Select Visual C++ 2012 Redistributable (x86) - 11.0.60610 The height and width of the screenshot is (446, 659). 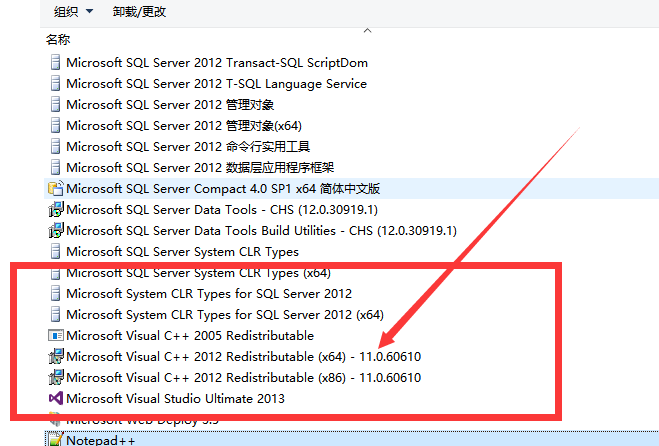pyautogui.click(x=243, y=377)
